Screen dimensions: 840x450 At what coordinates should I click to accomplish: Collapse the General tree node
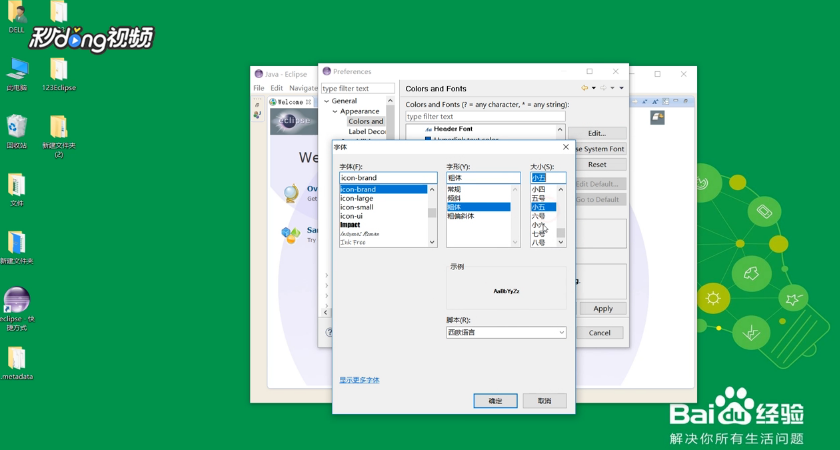point(326,101)
